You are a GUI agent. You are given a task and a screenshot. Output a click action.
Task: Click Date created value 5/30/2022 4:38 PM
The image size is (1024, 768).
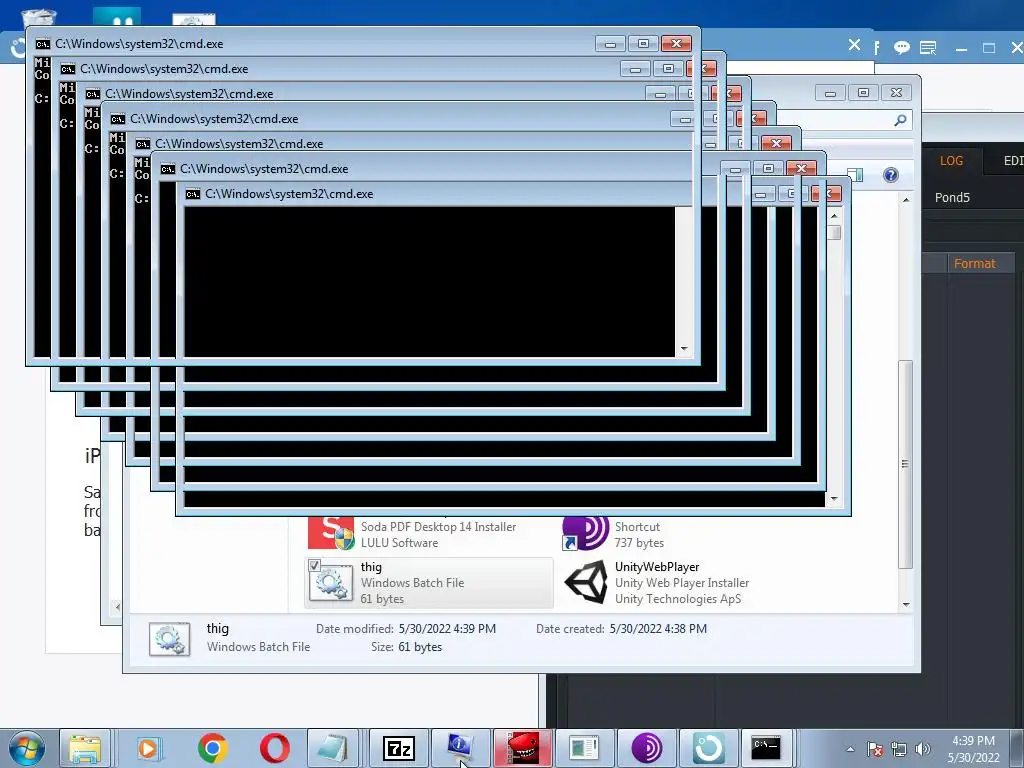point(658,629)
